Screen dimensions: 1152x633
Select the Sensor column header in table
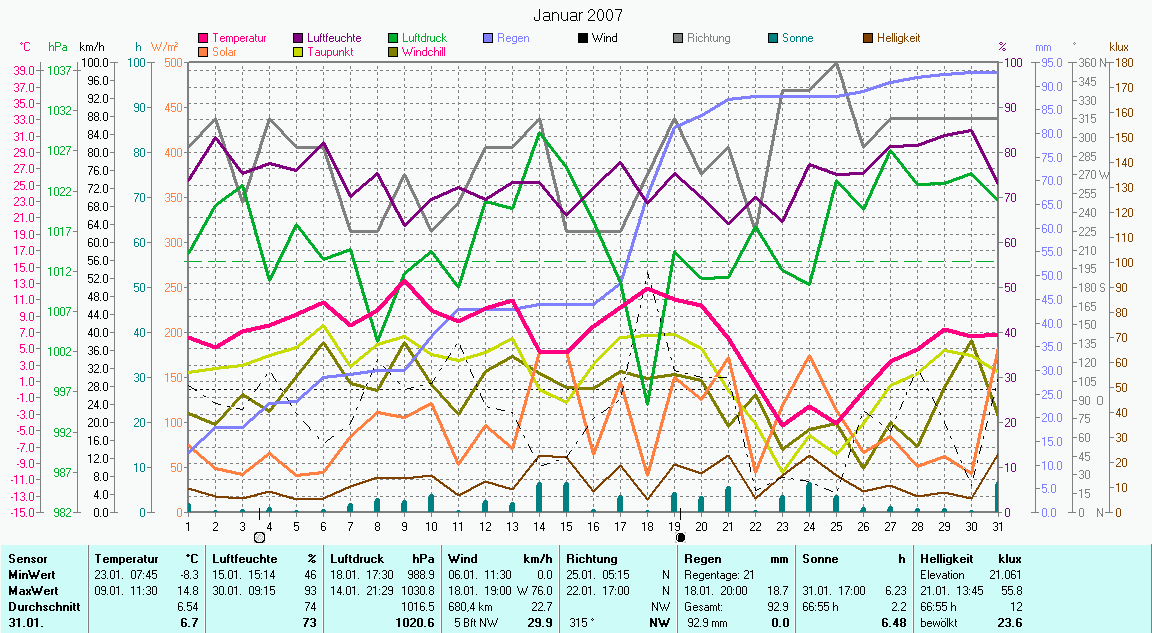26,559
